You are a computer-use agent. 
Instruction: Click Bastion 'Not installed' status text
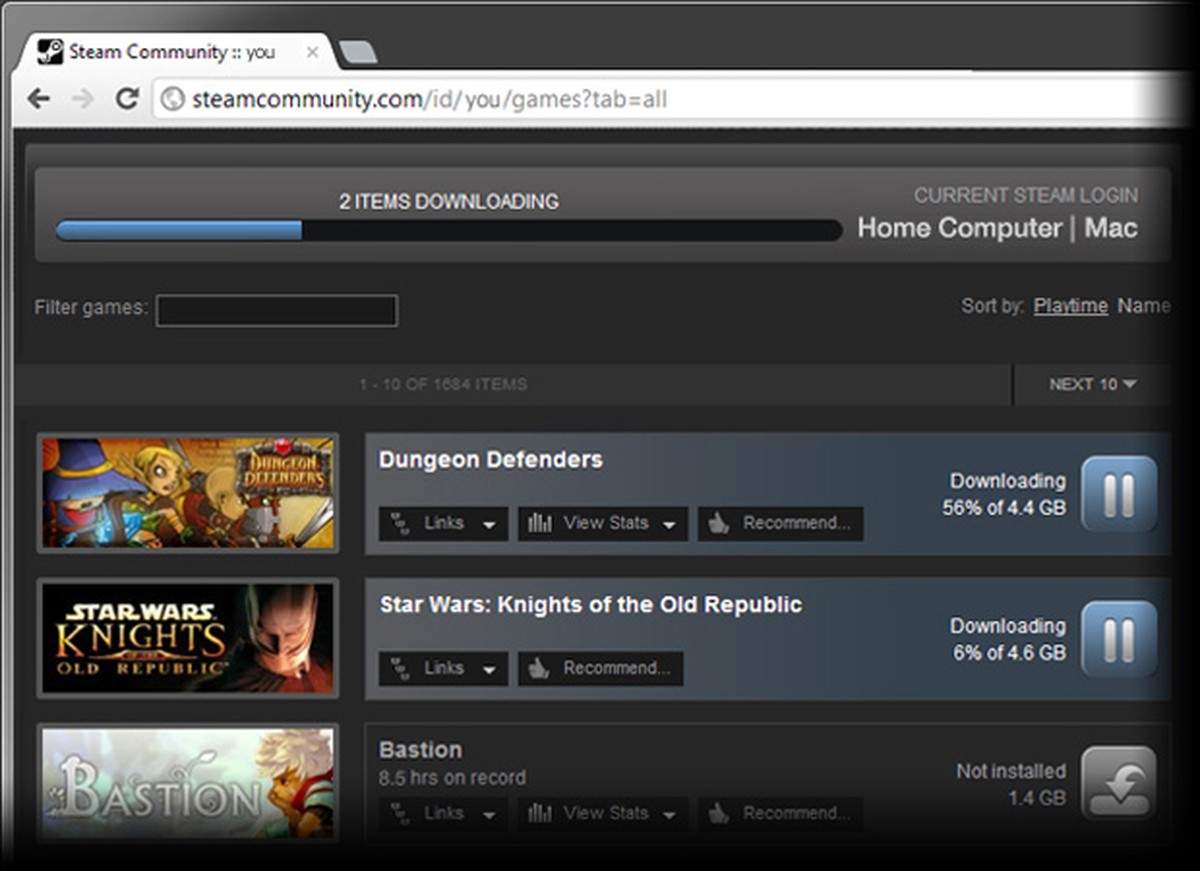point(1011,772)
